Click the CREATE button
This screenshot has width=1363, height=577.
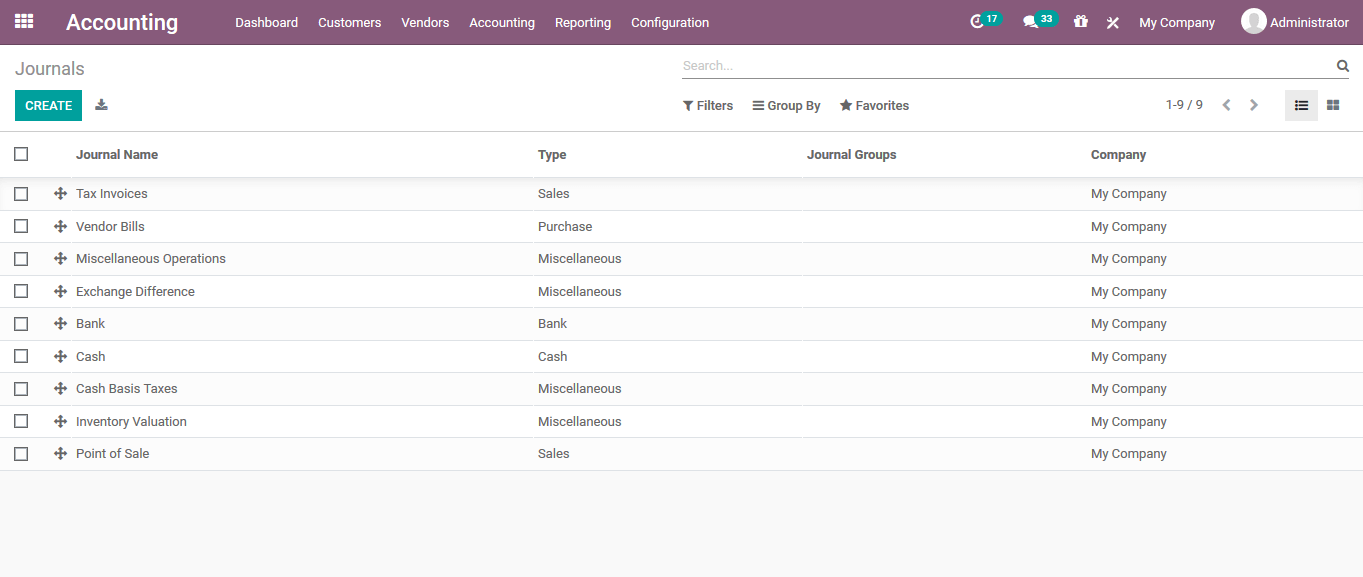click(x=48, y=104)
